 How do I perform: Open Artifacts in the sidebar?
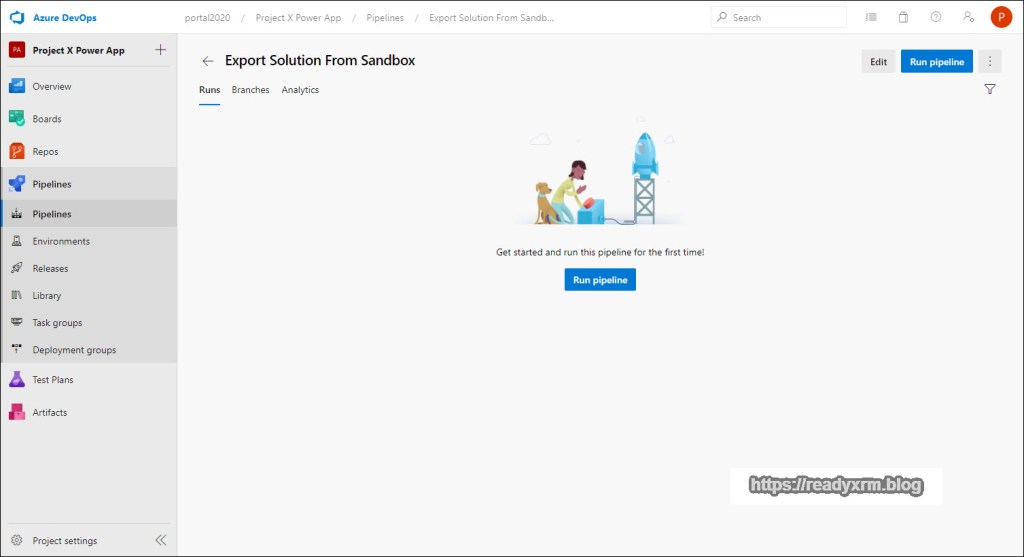tap(49, 412)
